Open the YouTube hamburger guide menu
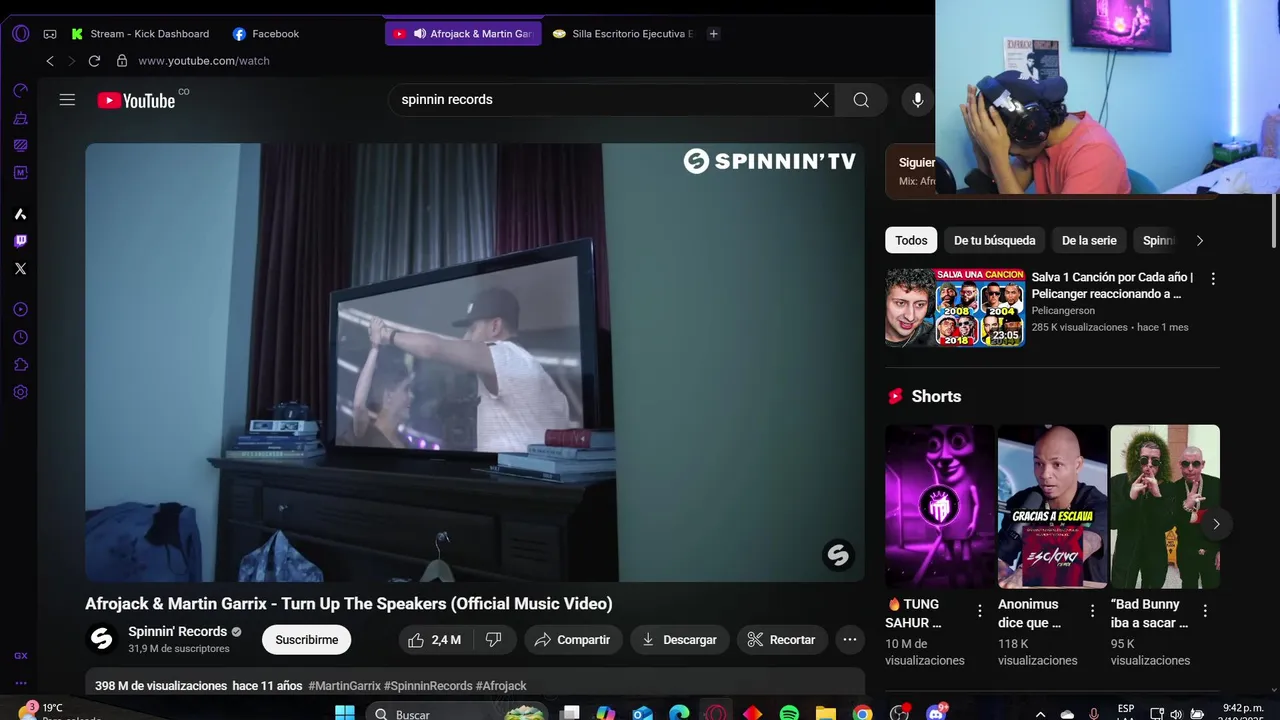Image resolution: width=1280 pixels, height=720 pixels. [67, 100]
